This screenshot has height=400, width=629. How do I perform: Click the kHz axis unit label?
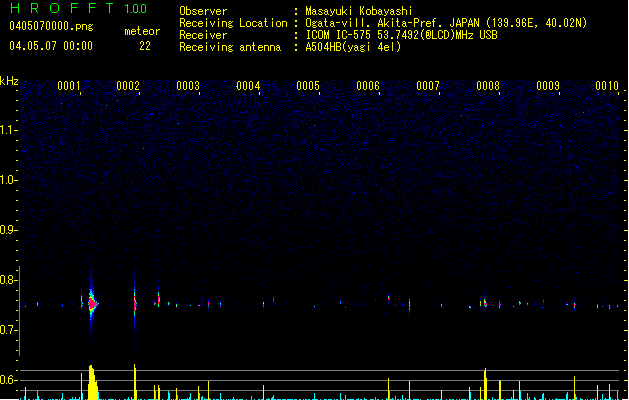coord(9,81)
